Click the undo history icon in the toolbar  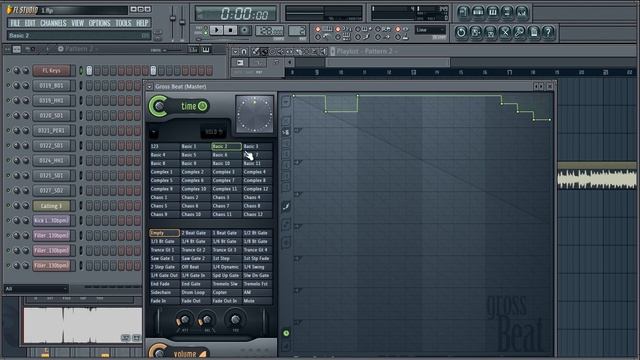(461, 32)
